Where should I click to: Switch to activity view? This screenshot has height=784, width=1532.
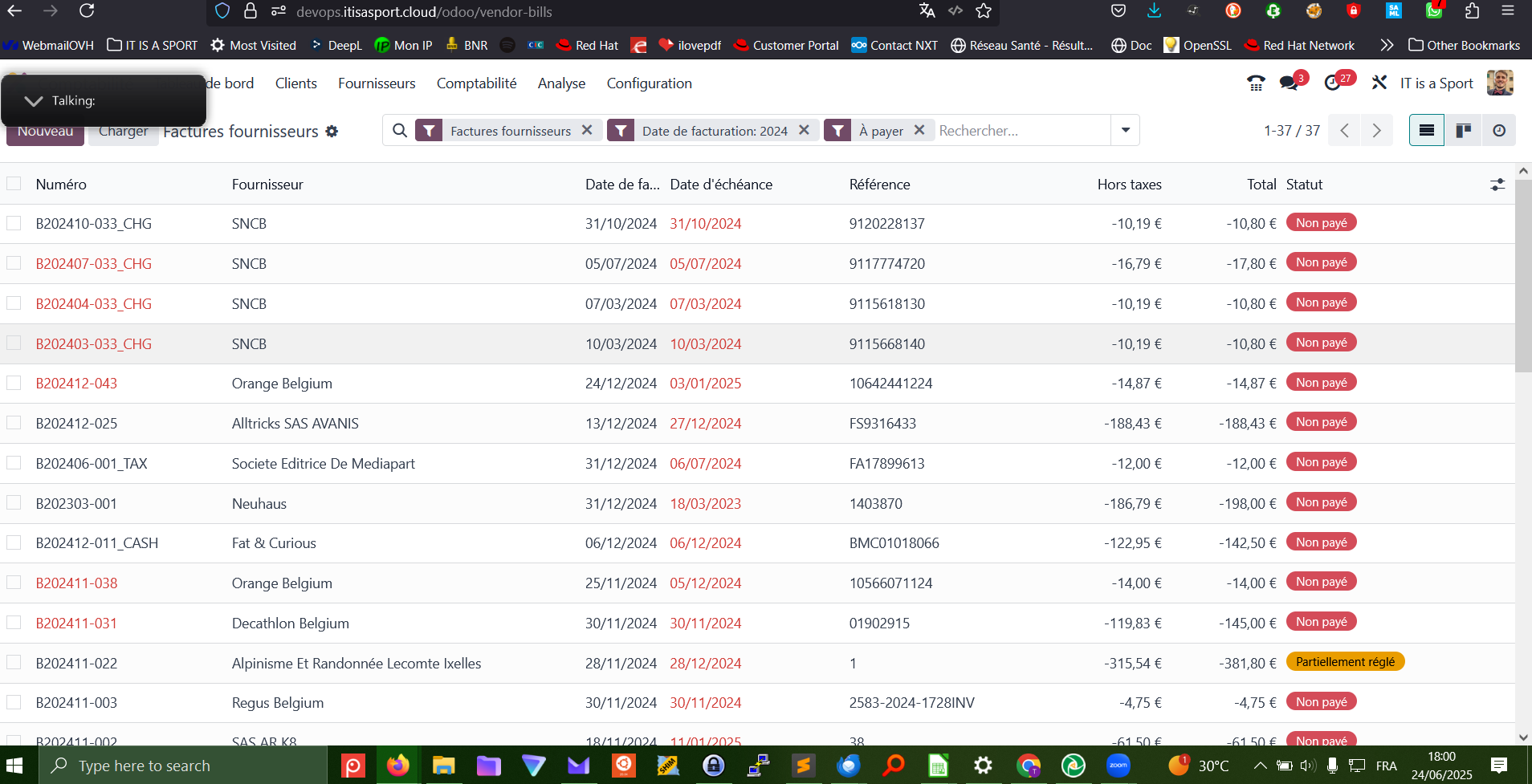click(1499, 131)
